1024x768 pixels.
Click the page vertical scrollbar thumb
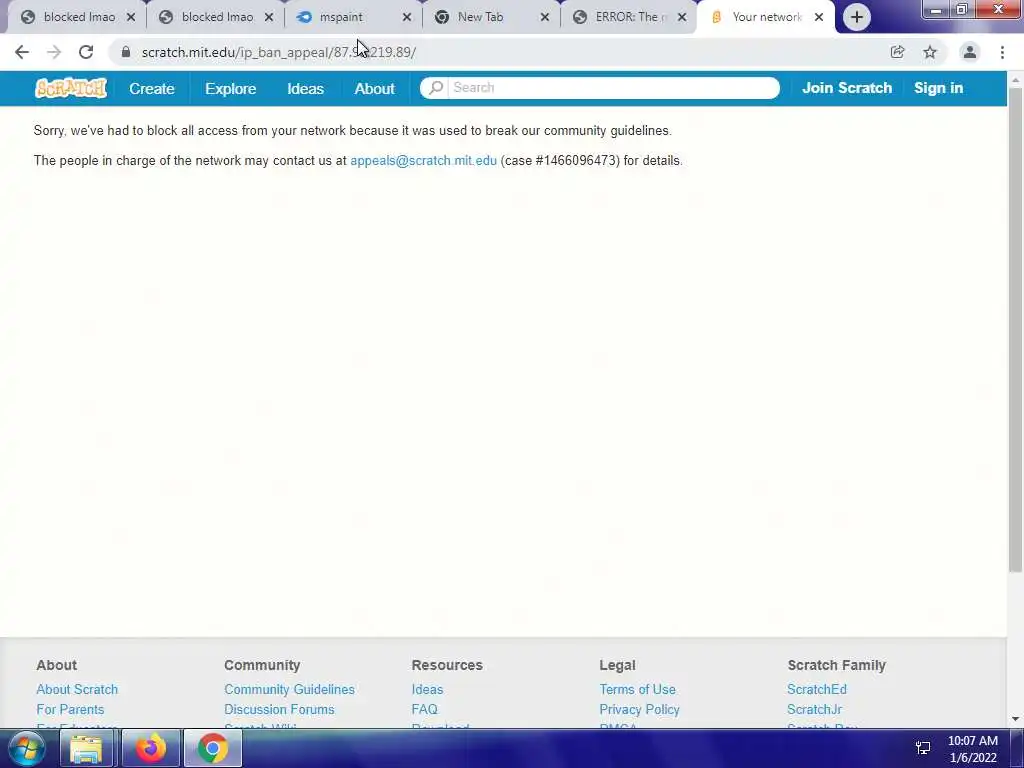(1015, 330)
